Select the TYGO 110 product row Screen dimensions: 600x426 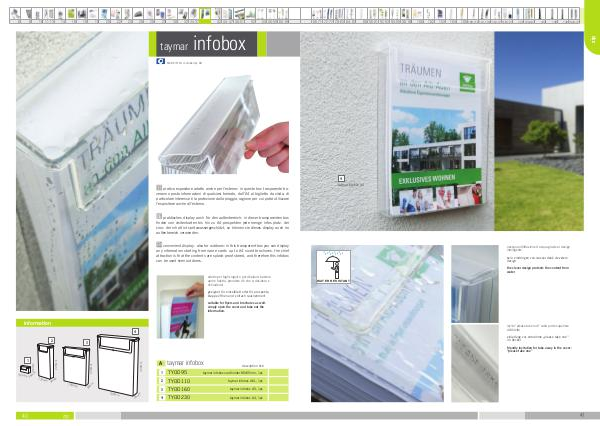pos(223,381)
